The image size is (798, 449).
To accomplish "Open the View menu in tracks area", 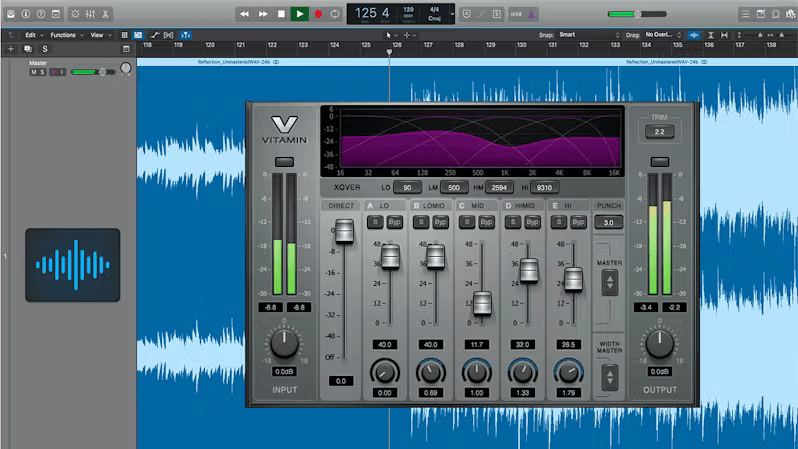I will click(x=100, y=35).
